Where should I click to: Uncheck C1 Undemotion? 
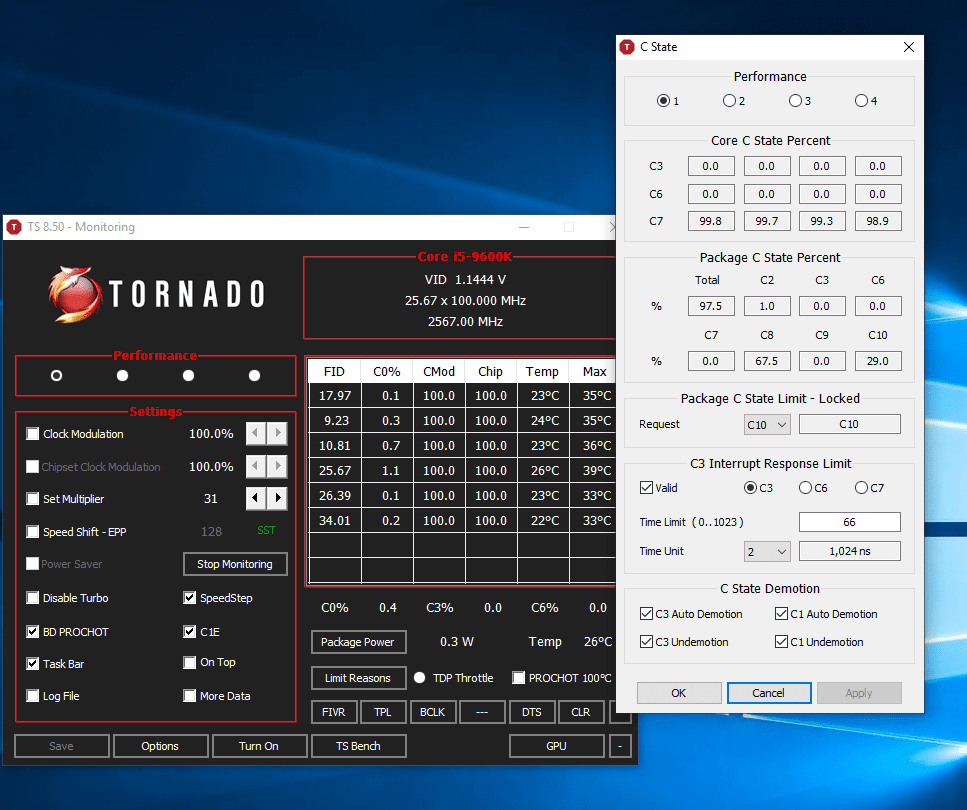click(781, 642)
